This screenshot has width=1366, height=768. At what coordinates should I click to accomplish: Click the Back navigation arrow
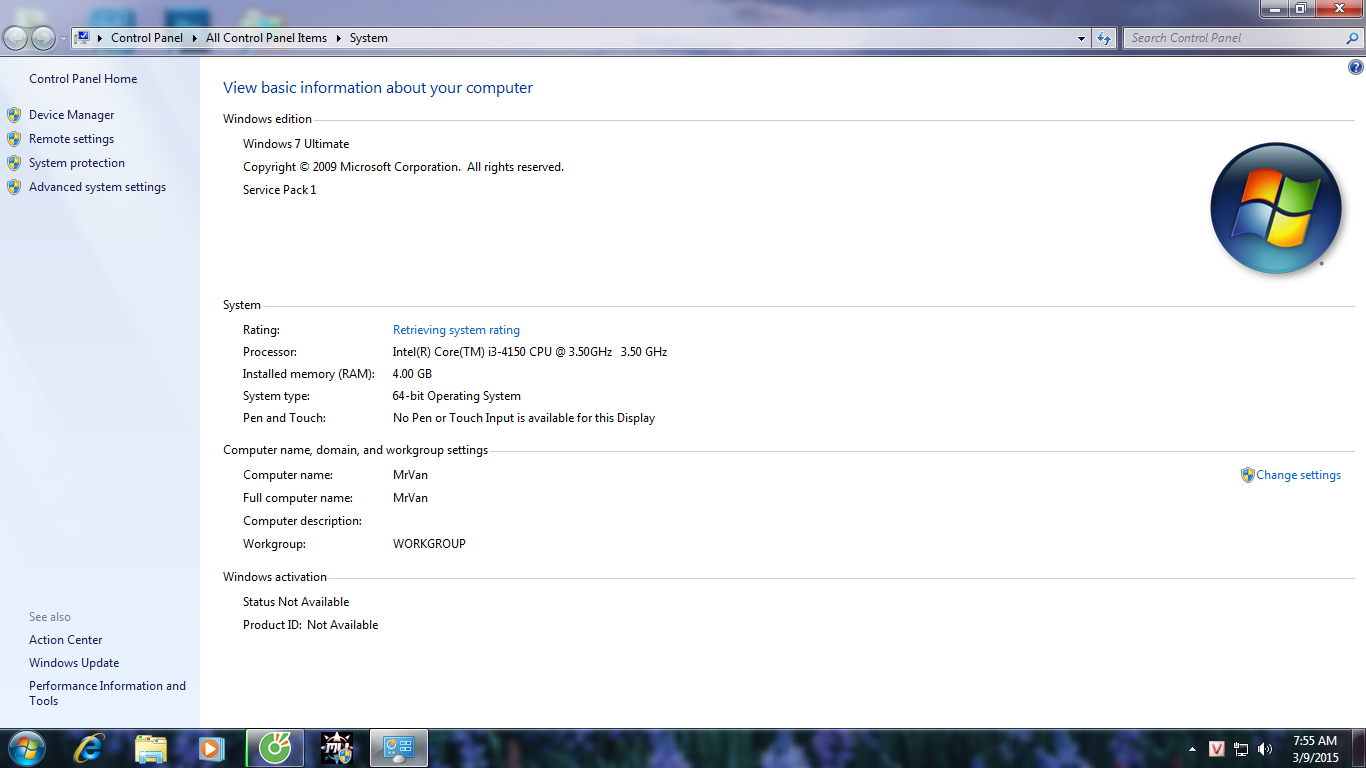pyautogui.click(x=15, y=38)
